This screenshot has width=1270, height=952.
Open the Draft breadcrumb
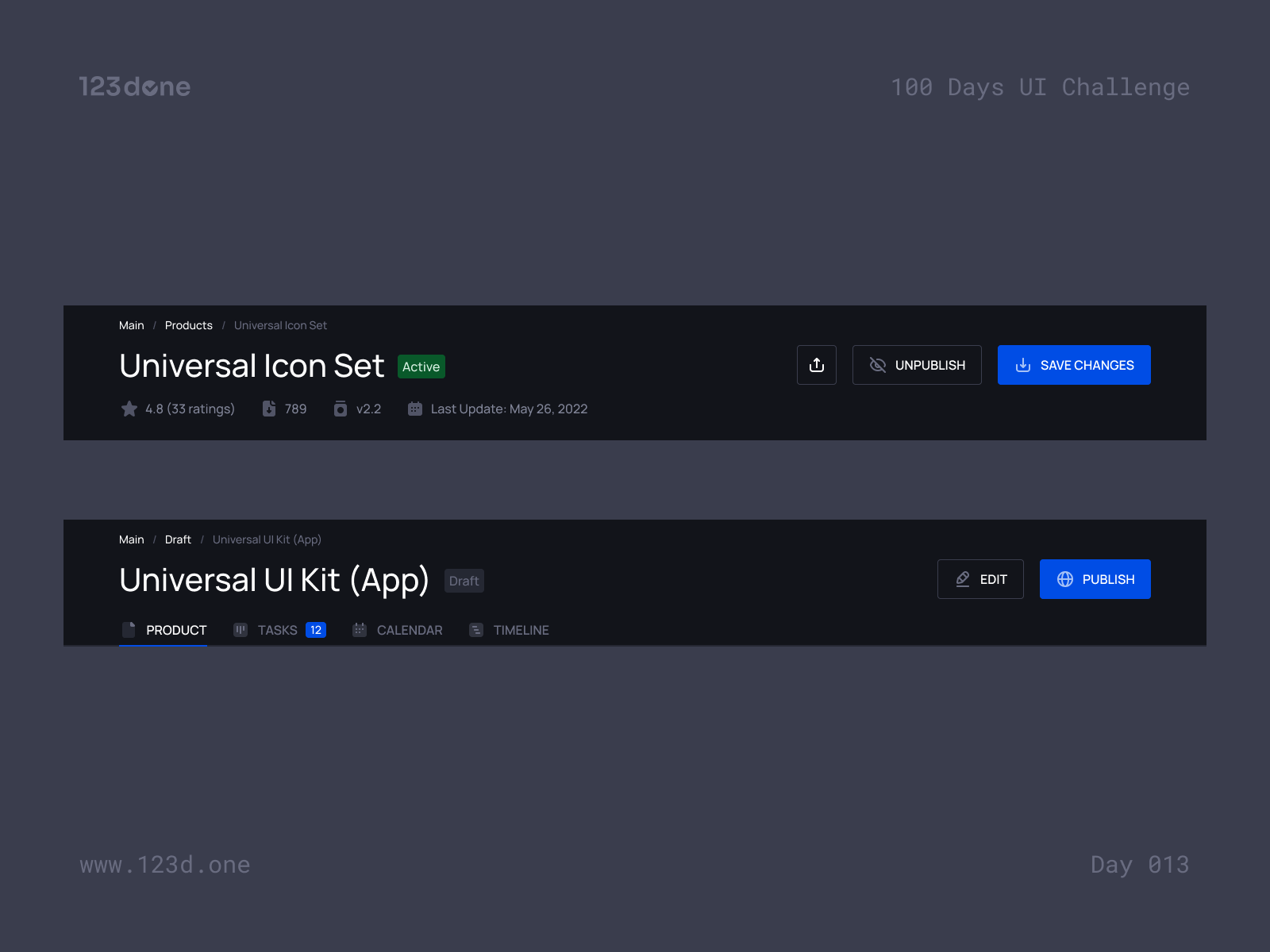tap(178, 539)
